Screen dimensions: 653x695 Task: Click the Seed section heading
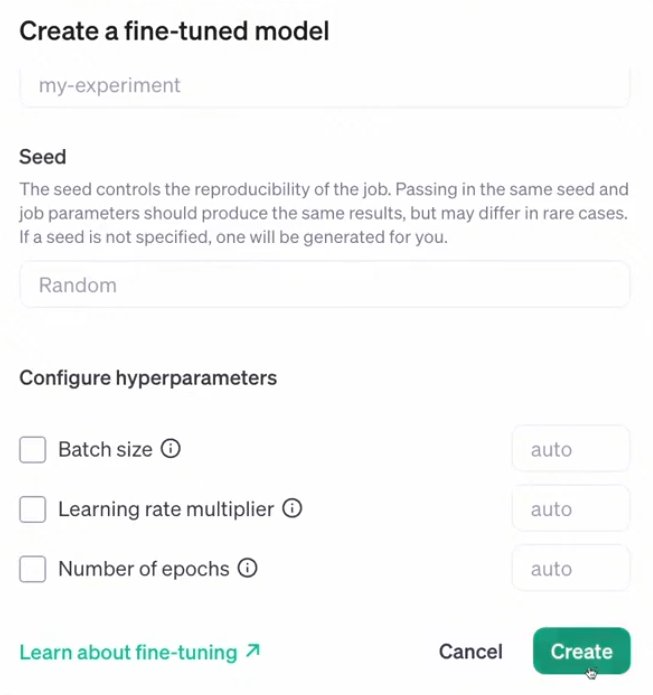point(43,157)
